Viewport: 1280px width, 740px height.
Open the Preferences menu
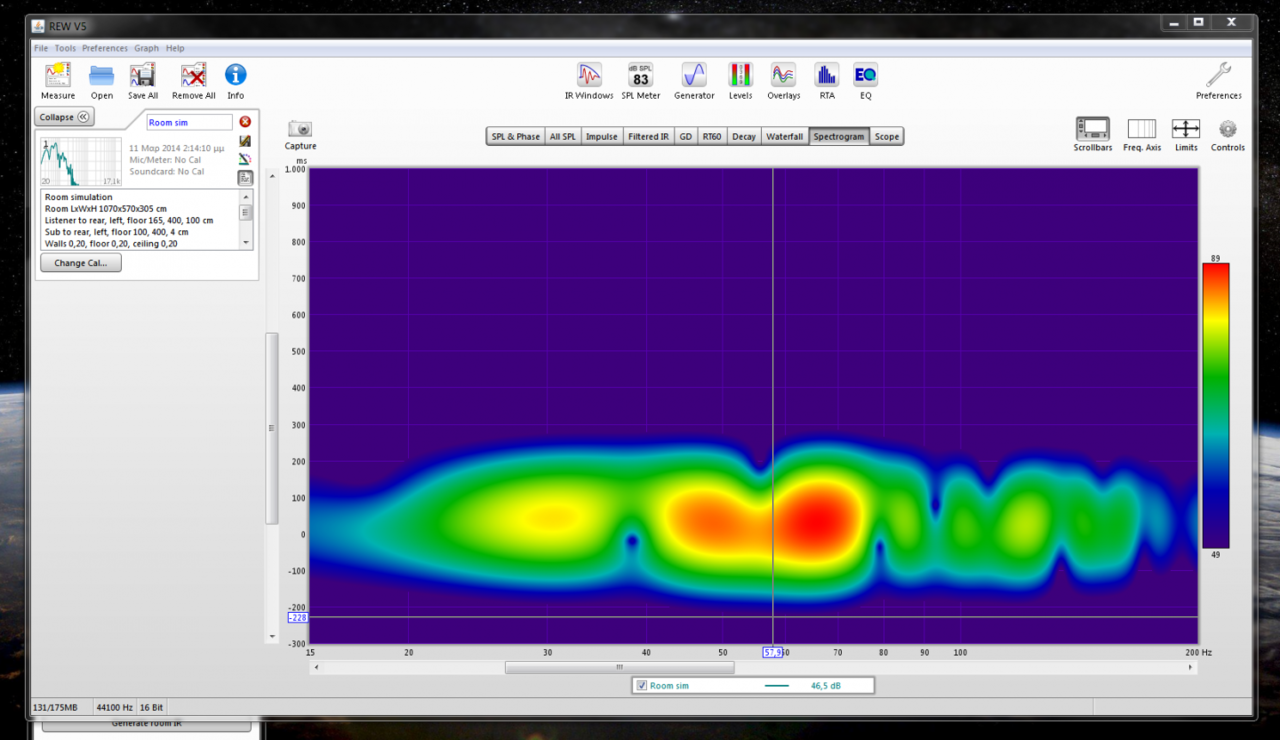(x=105, y=48)
